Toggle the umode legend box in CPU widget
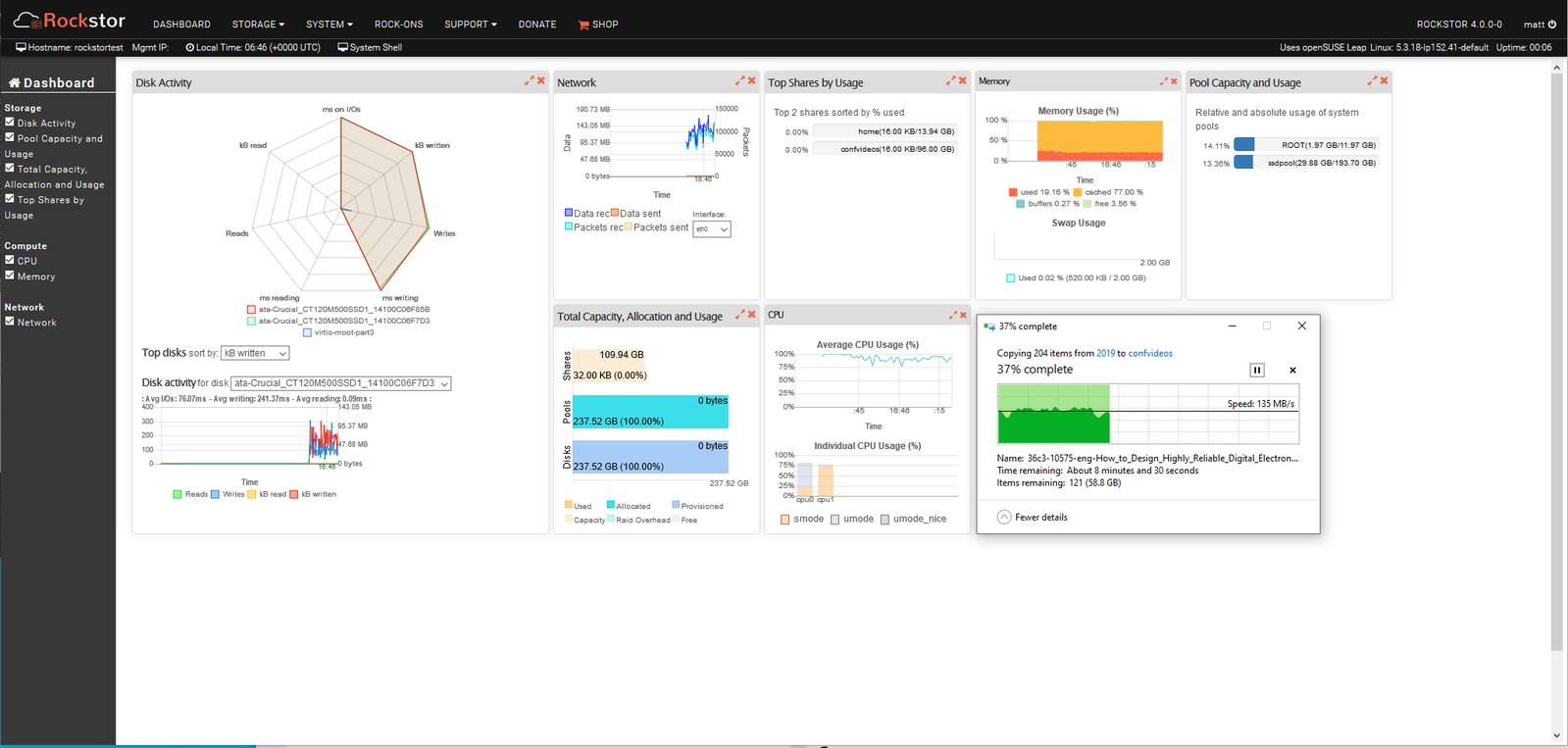This screenshot has width=1568, height=748. (x=835, y=520)
